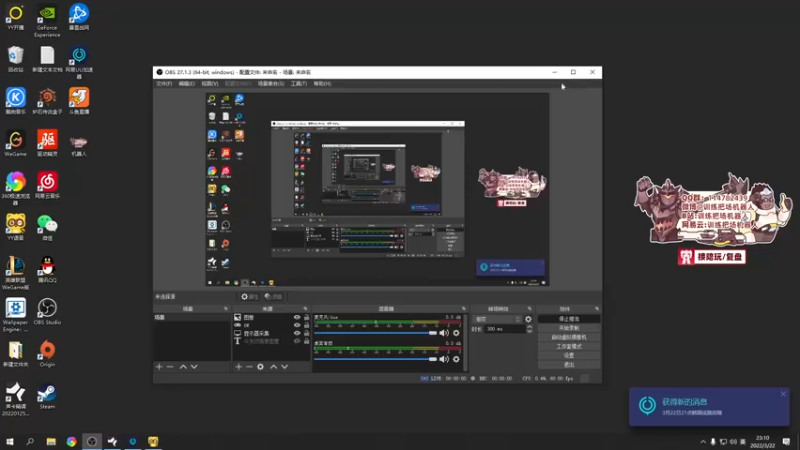Image resolution: width=800 pixels, height=450 pixels.
Task: Add a new source with the plus icon
Action: pos(238,367)
